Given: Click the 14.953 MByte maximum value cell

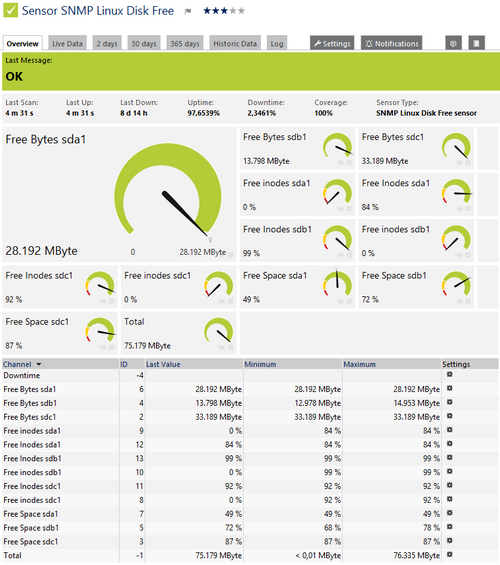Looking at the screenshot, I should pos(417,403).
